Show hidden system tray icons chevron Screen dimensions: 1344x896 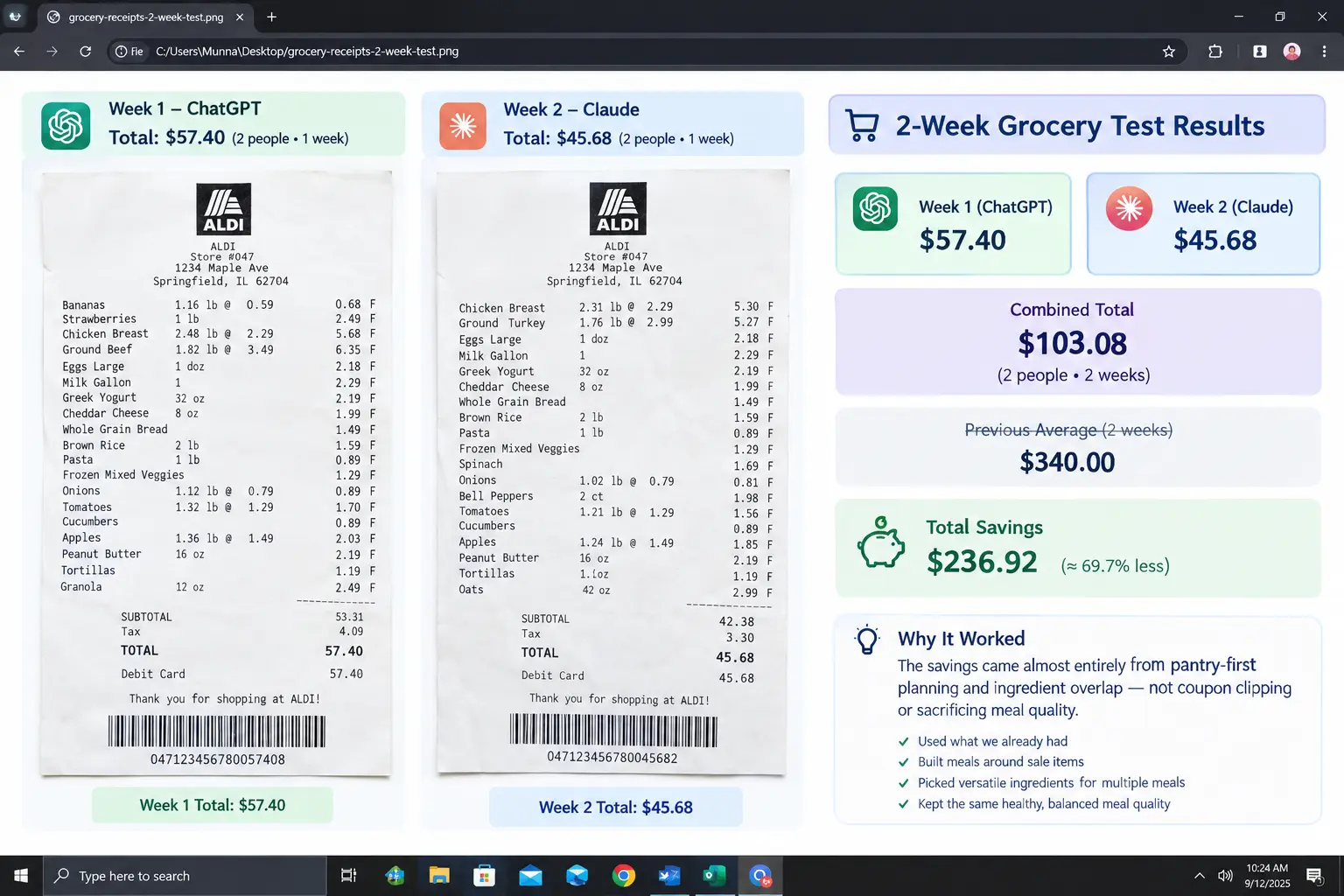(1199, 876)
